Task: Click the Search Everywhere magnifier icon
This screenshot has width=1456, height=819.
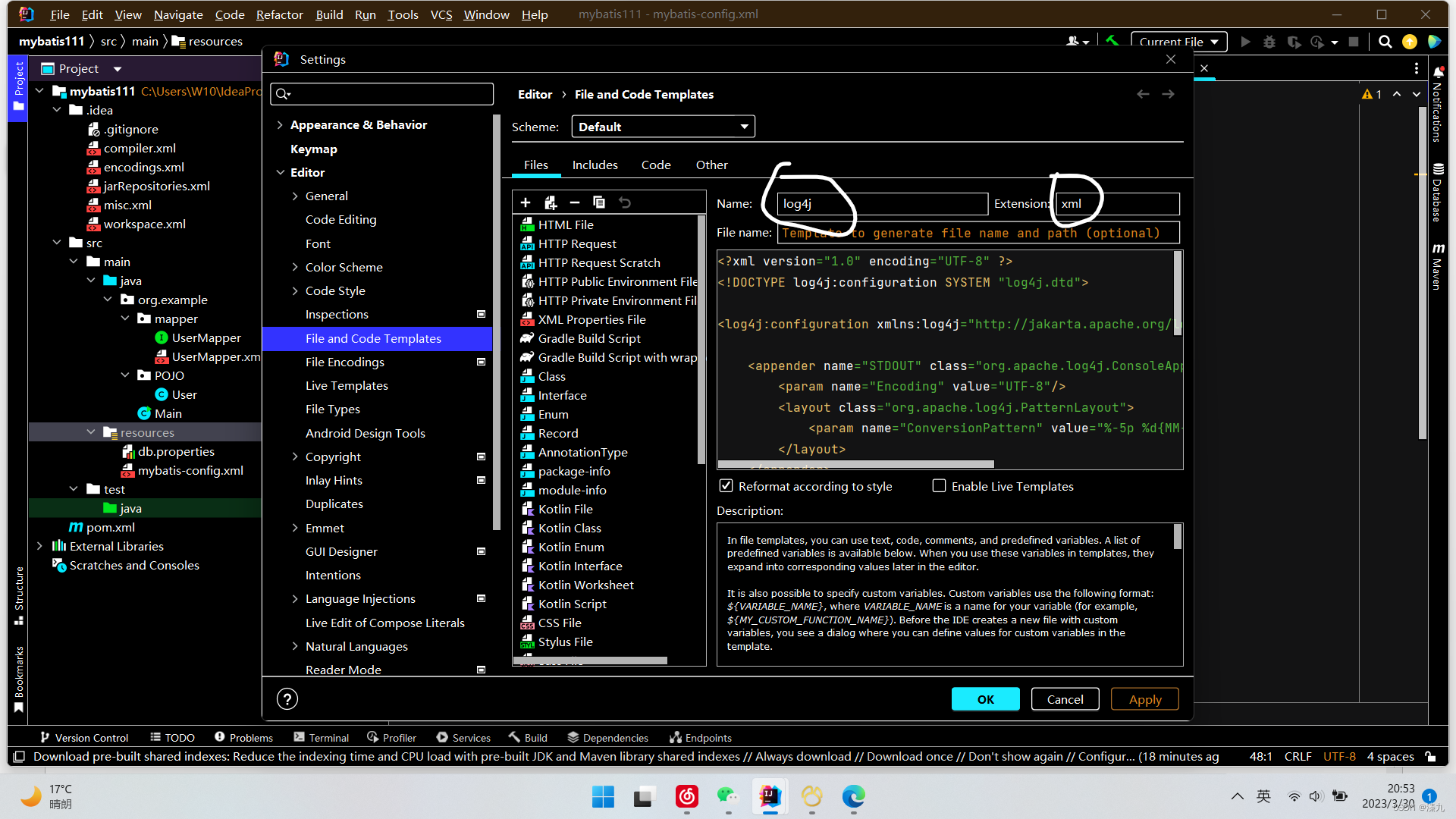Action: coord(1385,42)
